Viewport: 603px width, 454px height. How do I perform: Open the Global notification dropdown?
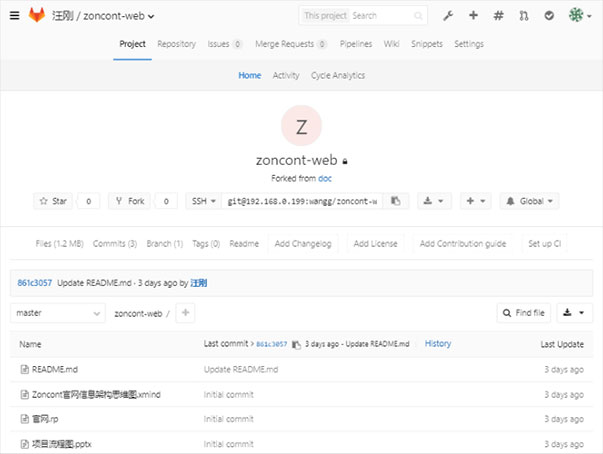pos(529,201)
